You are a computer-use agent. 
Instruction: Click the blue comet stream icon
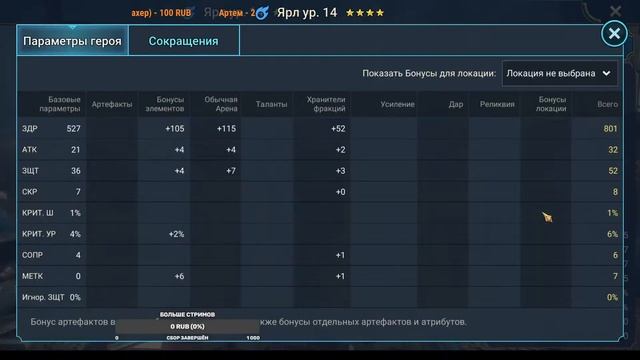point(262,13)
